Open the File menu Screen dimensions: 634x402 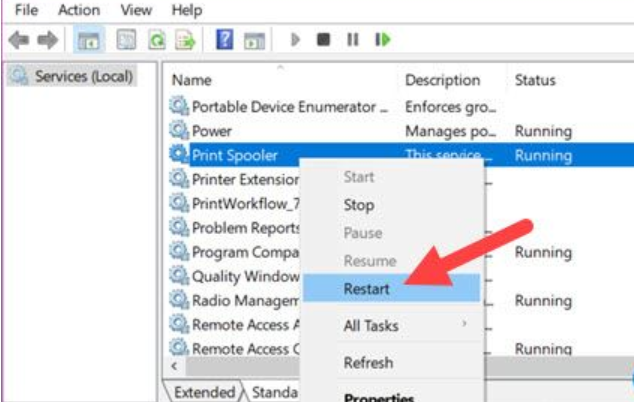click(26, 10)
